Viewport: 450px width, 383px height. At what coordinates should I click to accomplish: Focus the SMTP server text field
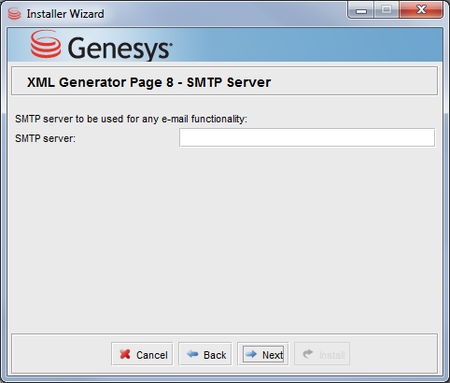pyautogui.click(x=307, y=138)
